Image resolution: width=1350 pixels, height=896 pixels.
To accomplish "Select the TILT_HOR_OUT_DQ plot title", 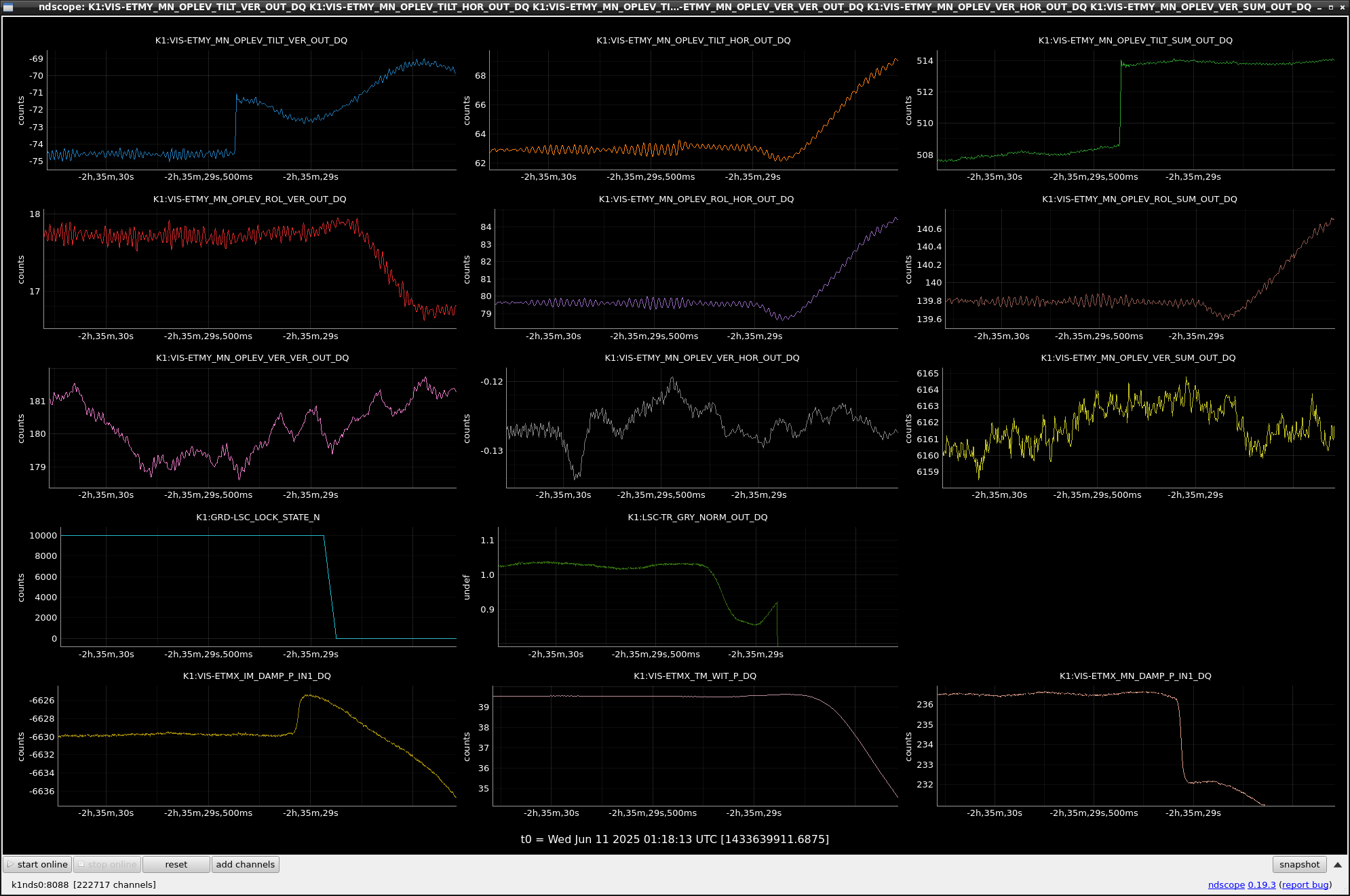I will pyautogui.click(x=693, y=40).
